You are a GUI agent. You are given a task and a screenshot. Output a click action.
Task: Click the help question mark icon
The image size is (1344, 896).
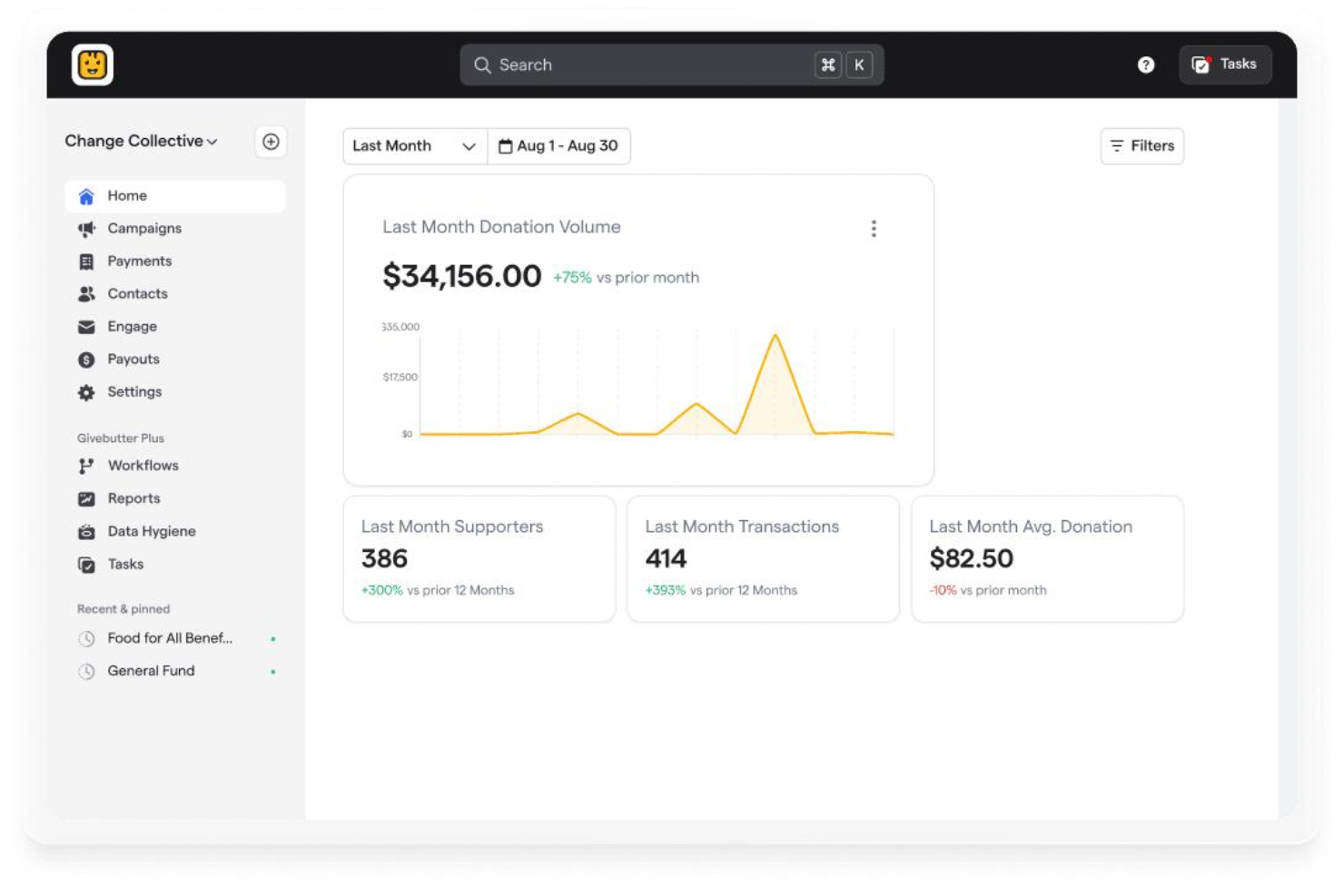(x=1145, y=64)
